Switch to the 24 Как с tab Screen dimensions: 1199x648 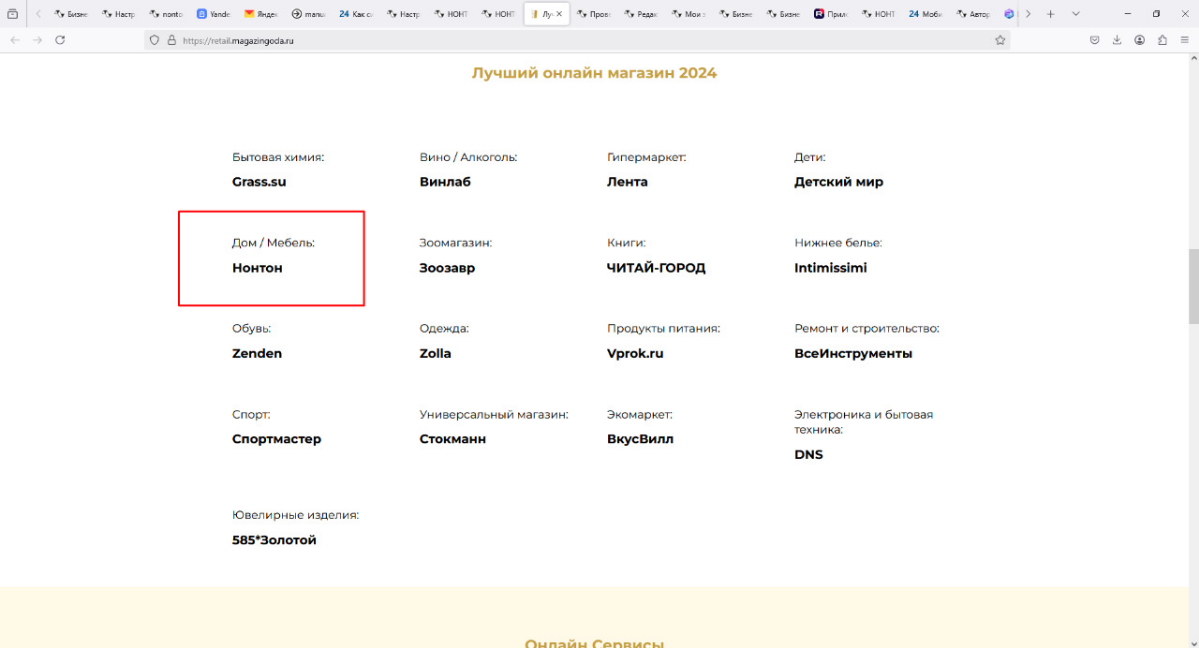(356, 14)
